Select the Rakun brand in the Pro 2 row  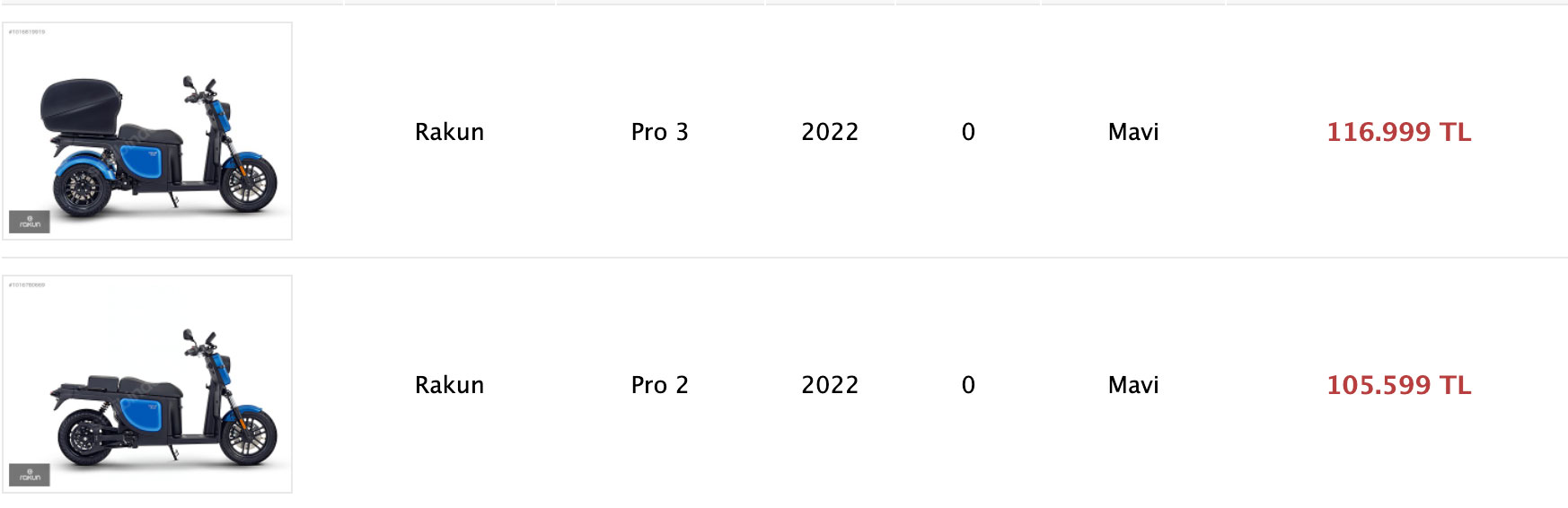(449, 385)
